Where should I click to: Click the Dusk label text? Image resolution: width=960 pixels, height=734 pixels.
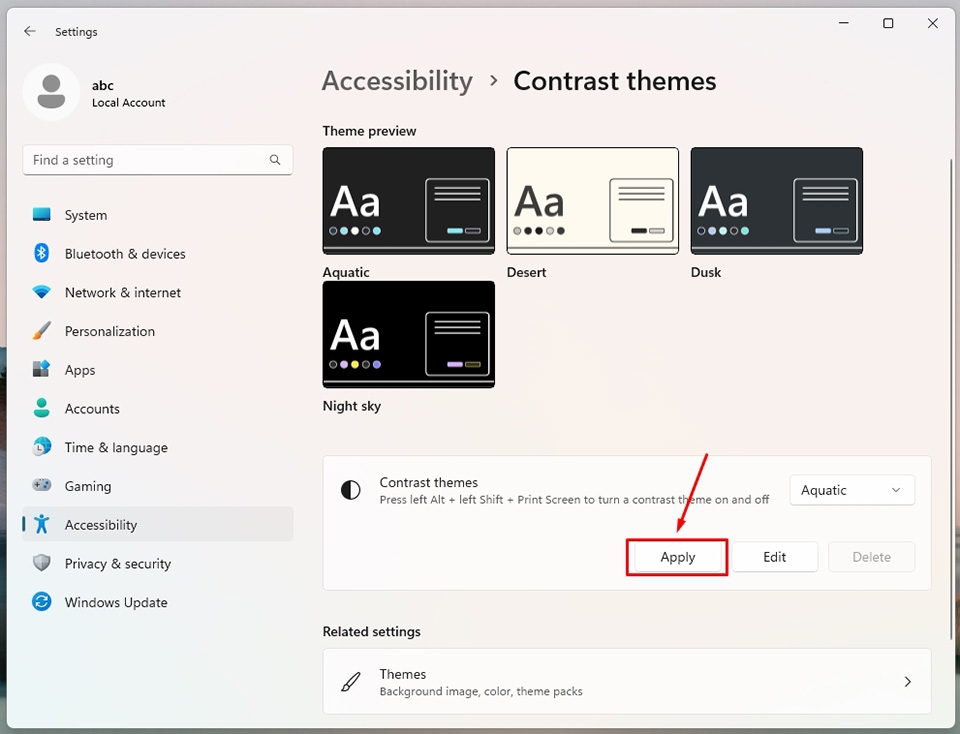[706, 272]
